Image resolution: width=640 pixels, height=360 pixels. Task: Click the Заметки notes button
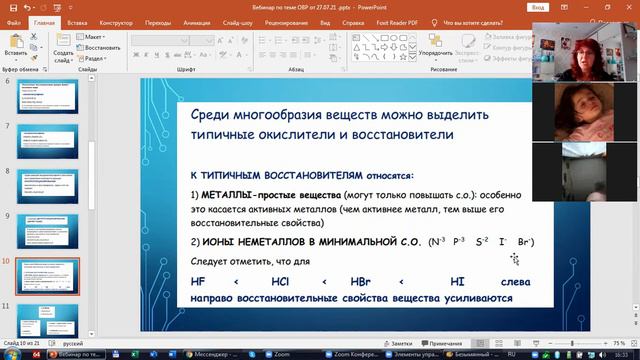[398, 344]
